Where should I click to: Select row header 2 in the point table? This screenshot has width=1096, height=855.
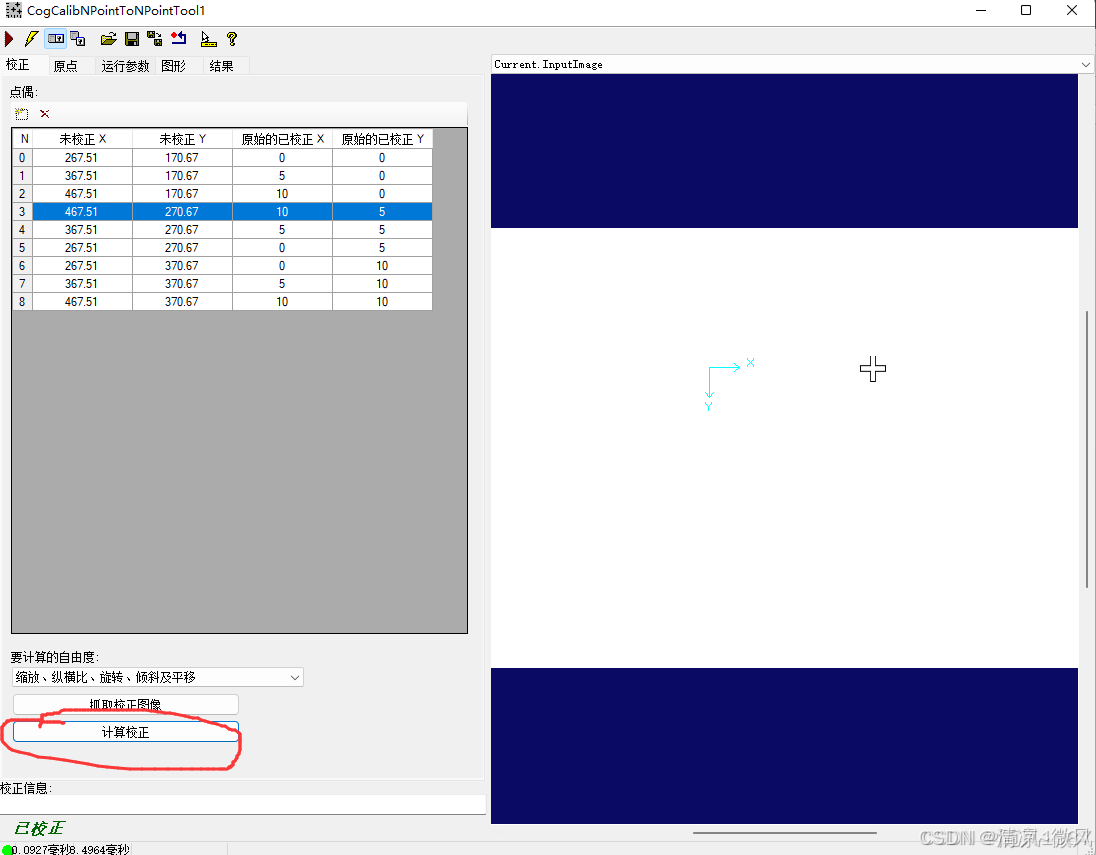coord(22,194)
